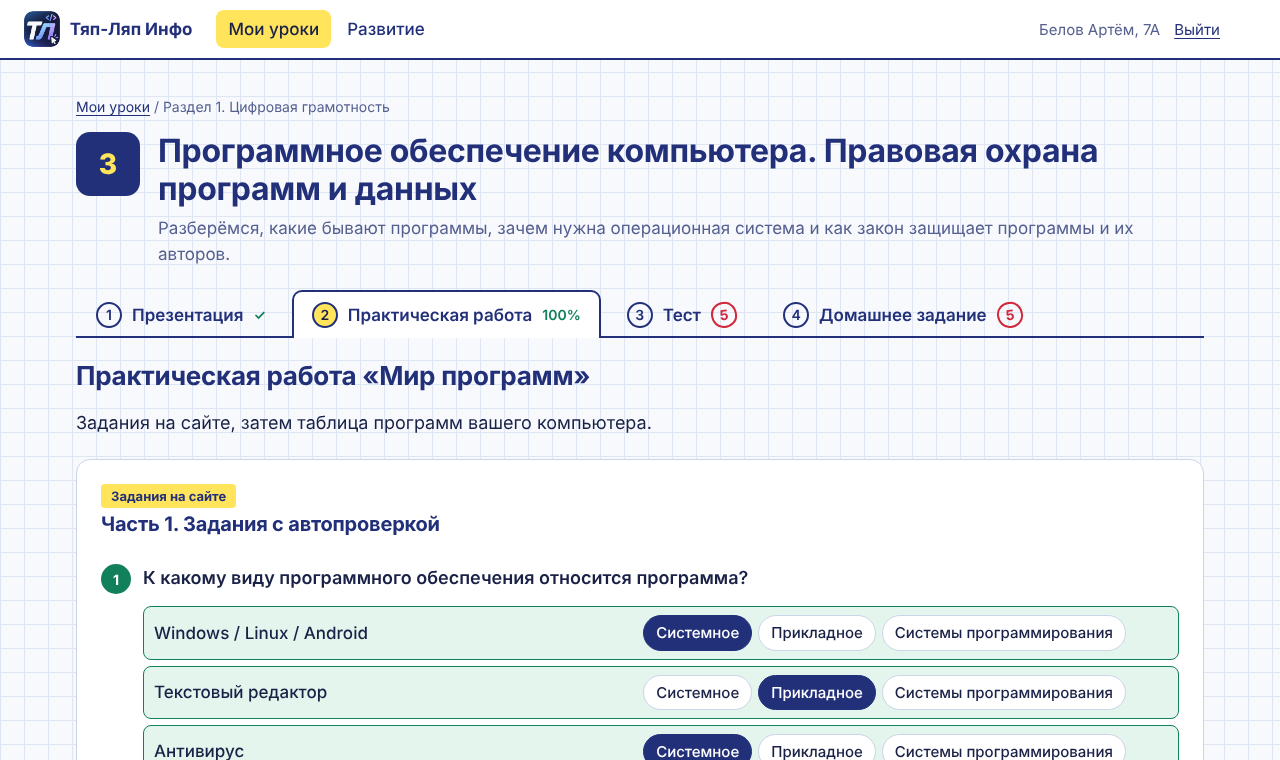Click the lesson number 3 badge
Screen dimensions: 1280x760
pyautogui.click(x=108, y=164)
